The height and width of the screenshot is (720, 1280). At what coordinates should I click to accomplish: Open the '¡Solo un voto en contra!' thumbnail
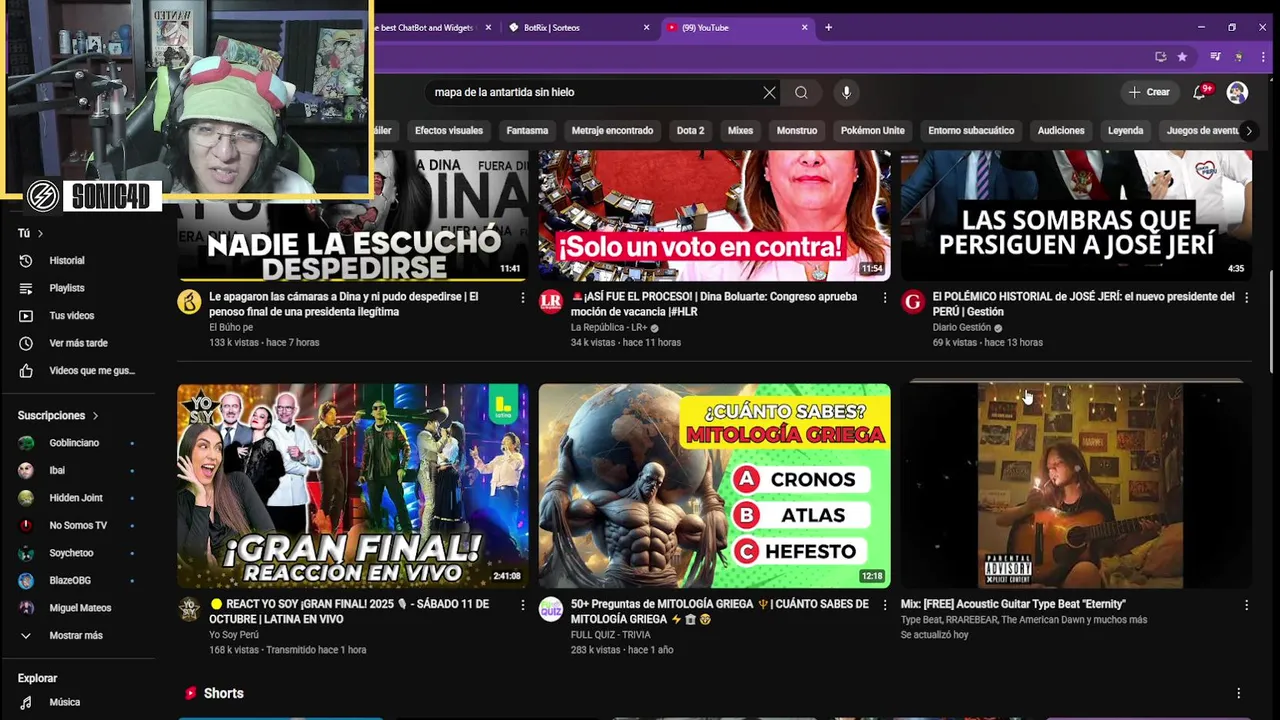714,216
